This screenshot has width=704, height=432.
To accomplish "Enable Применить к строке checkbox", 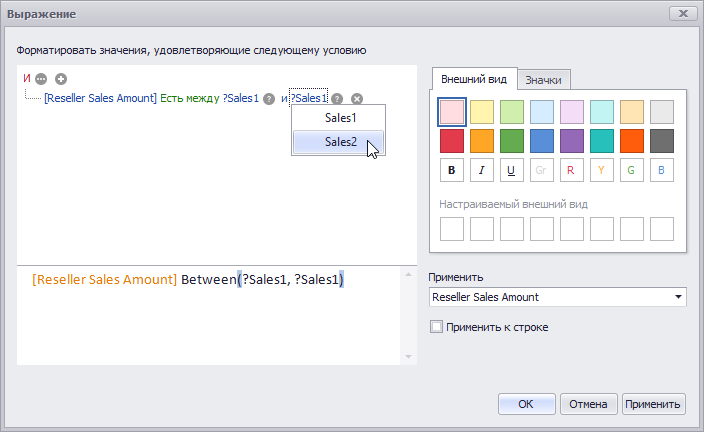I will tap(436, 326).
